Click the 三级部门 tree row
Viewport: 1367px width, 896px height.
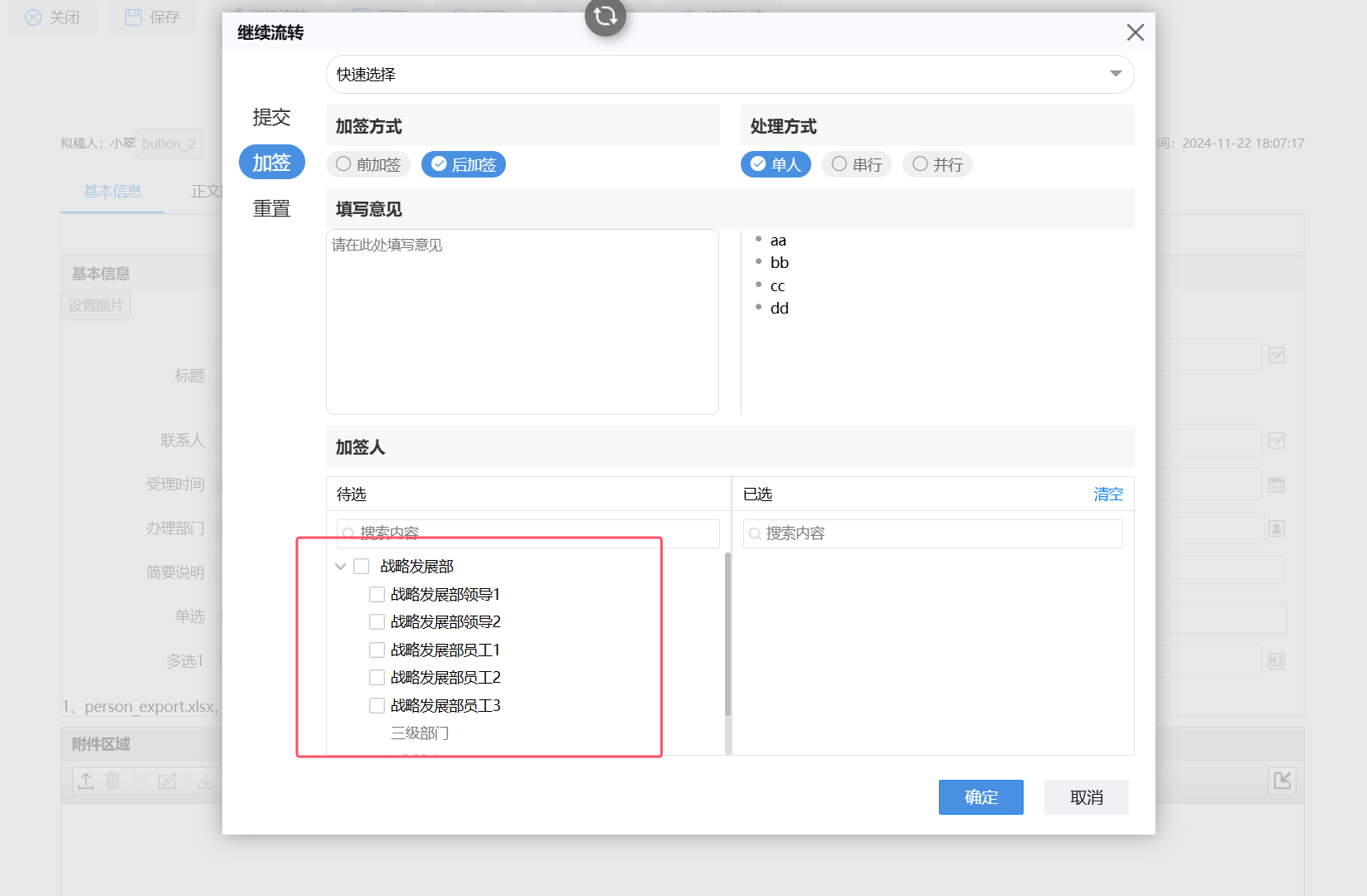tap(420, 733)
